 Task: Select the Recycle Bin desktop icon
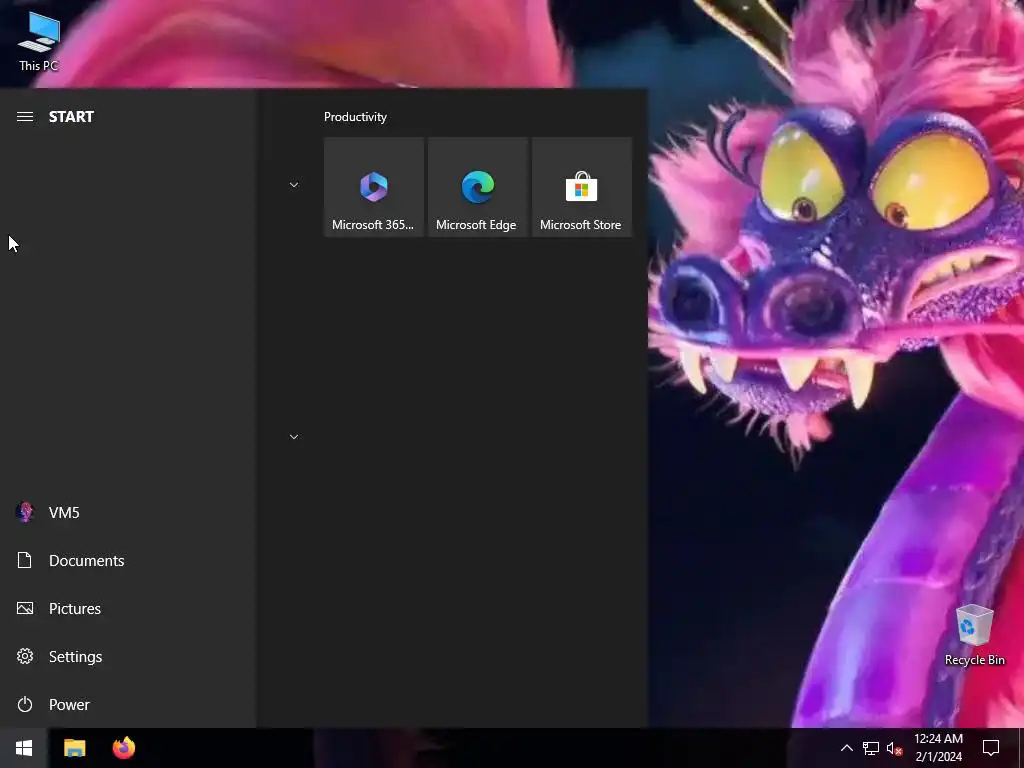click(974, 635)
